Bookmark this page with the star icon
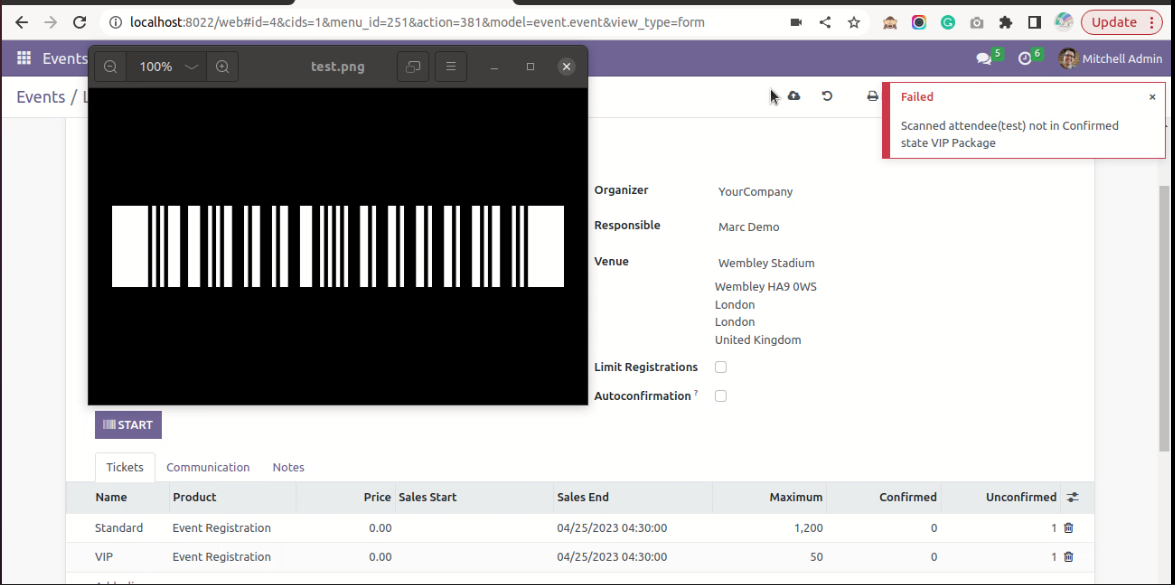The height and width of the screenshot is (585, 1175). pyautogui.click(x=854, y=22)
